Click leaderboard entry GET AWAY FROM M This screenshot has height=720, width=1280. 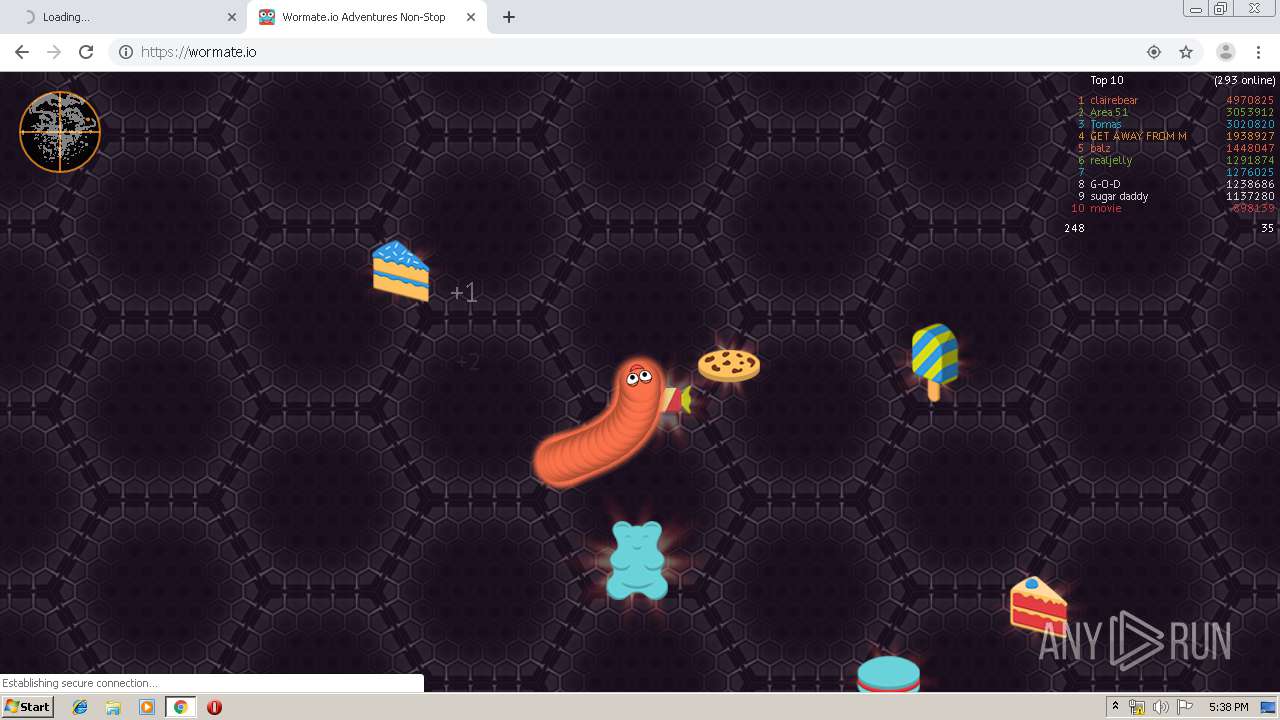point(1138,136)
